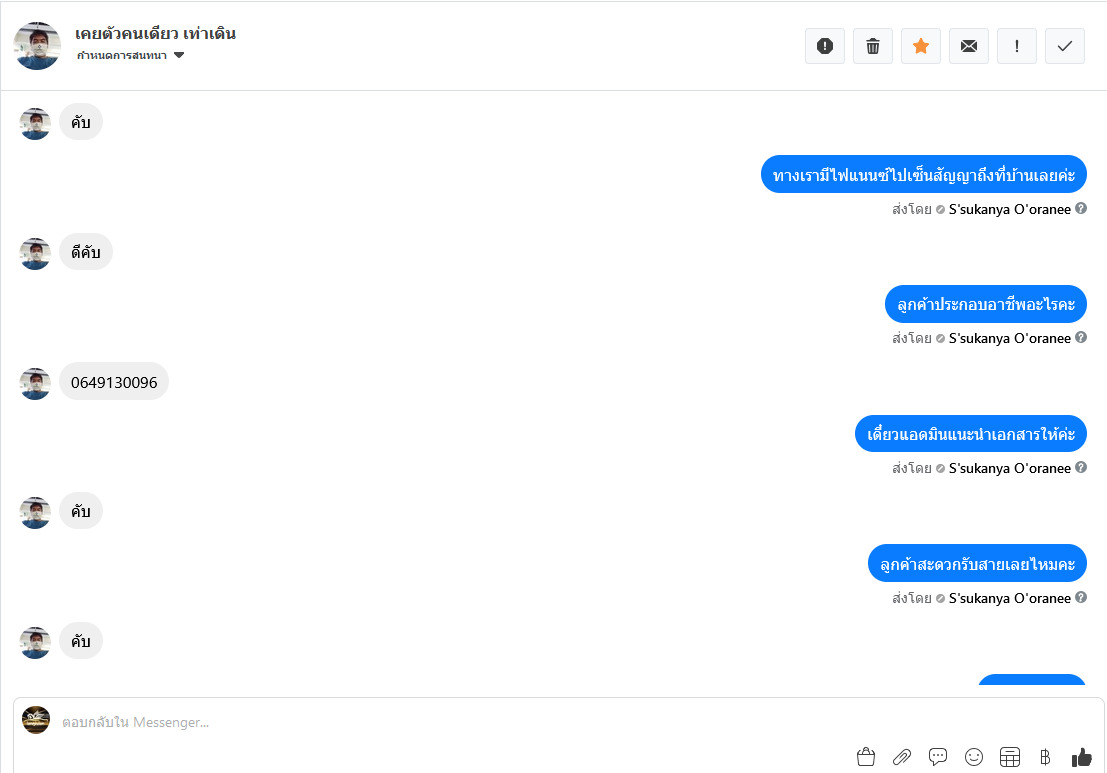Expand the conversation assignment dropdown arrow
This screenshot has width=1107, height=773.
(179, 55)
